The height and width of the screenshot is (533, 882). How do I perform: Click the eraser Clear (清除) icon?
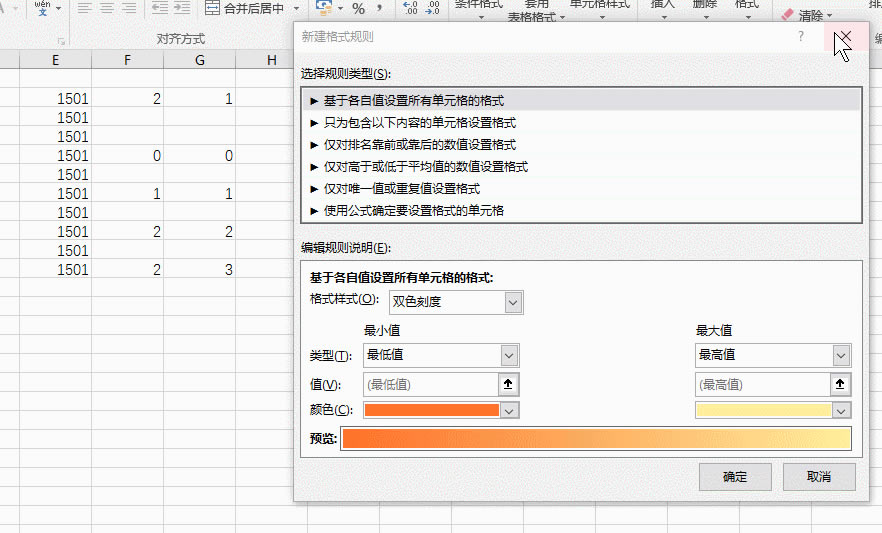(x=788, y=15)
